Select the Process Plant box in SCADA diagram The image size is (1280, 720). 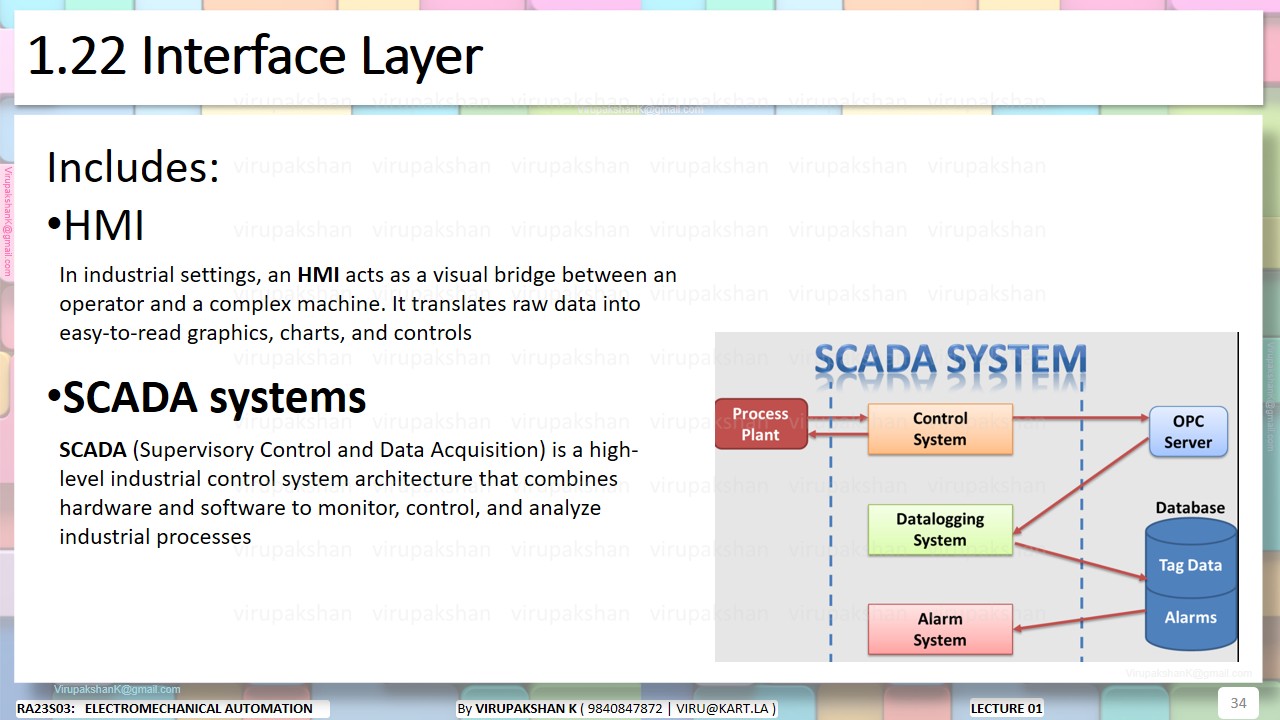(x=761, y=423)
